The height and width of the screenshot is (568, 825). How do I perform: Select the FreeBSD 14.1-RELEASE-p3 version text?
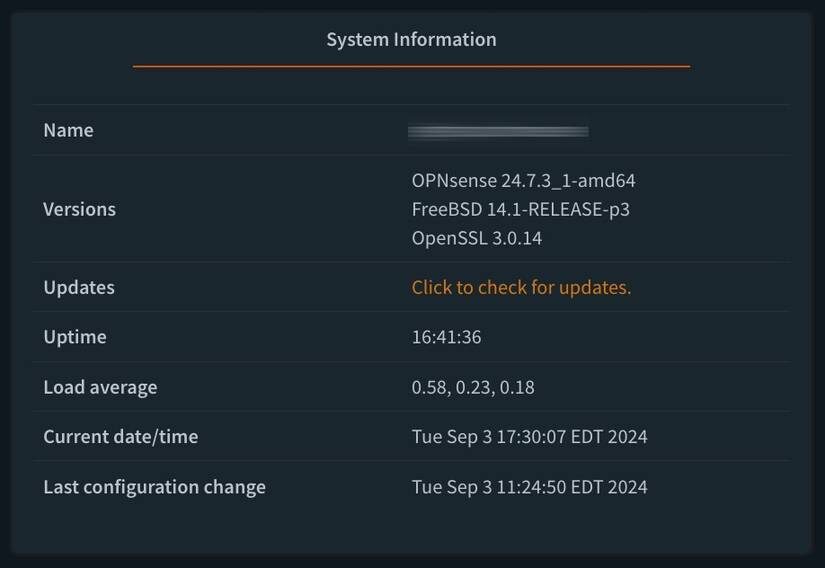tap(520, 209)
